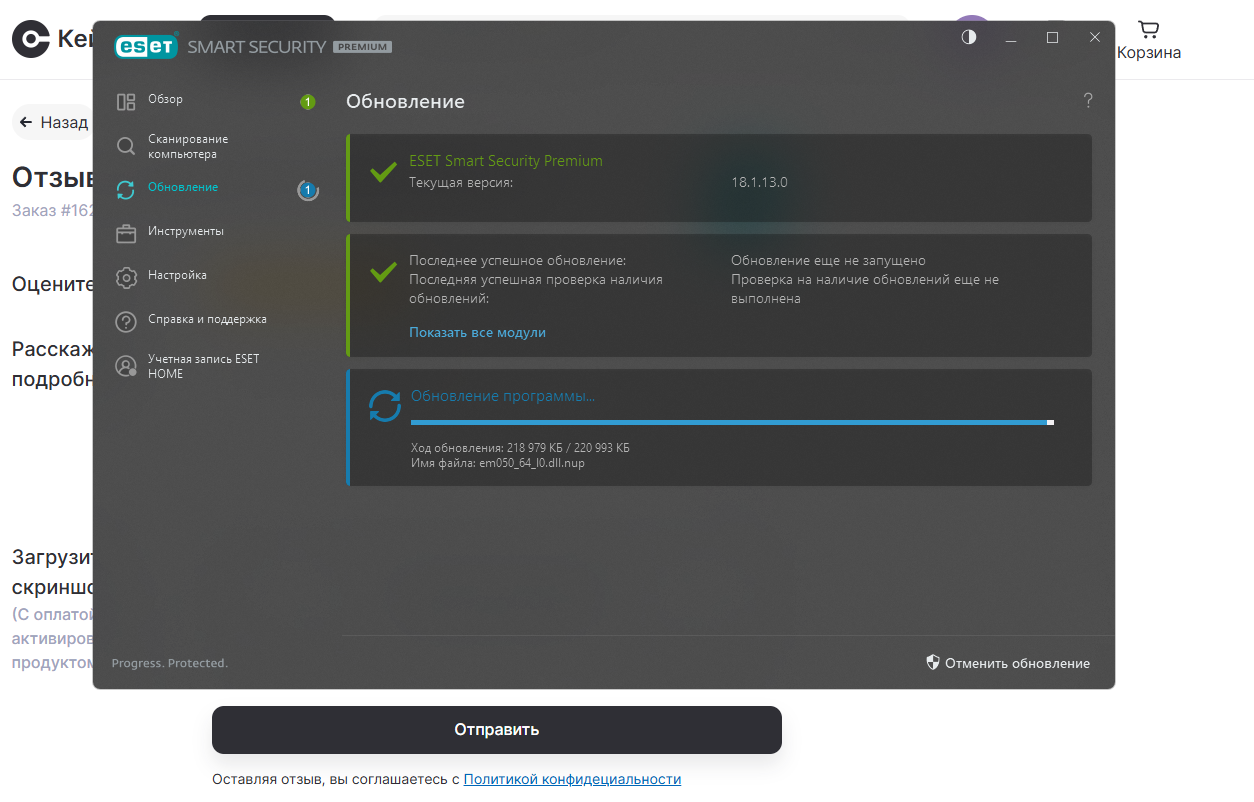The width and height of the screenshot is (1254, 802).
Task: Close the ESET window
Action: (1095, 37)
